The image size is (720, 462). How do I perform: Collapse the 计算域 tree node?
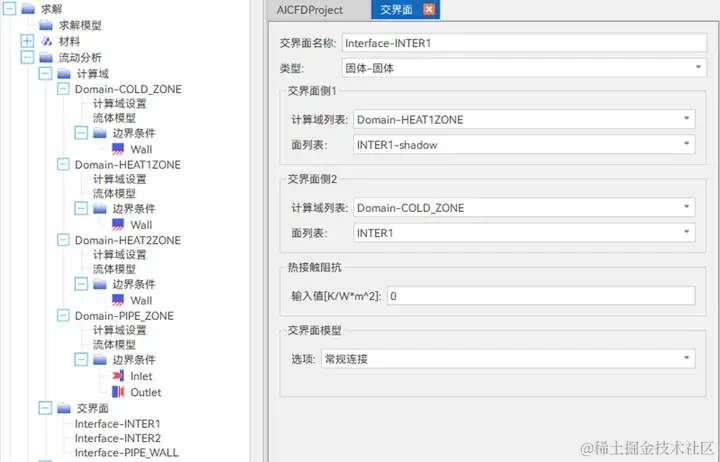tap(45, 73)
